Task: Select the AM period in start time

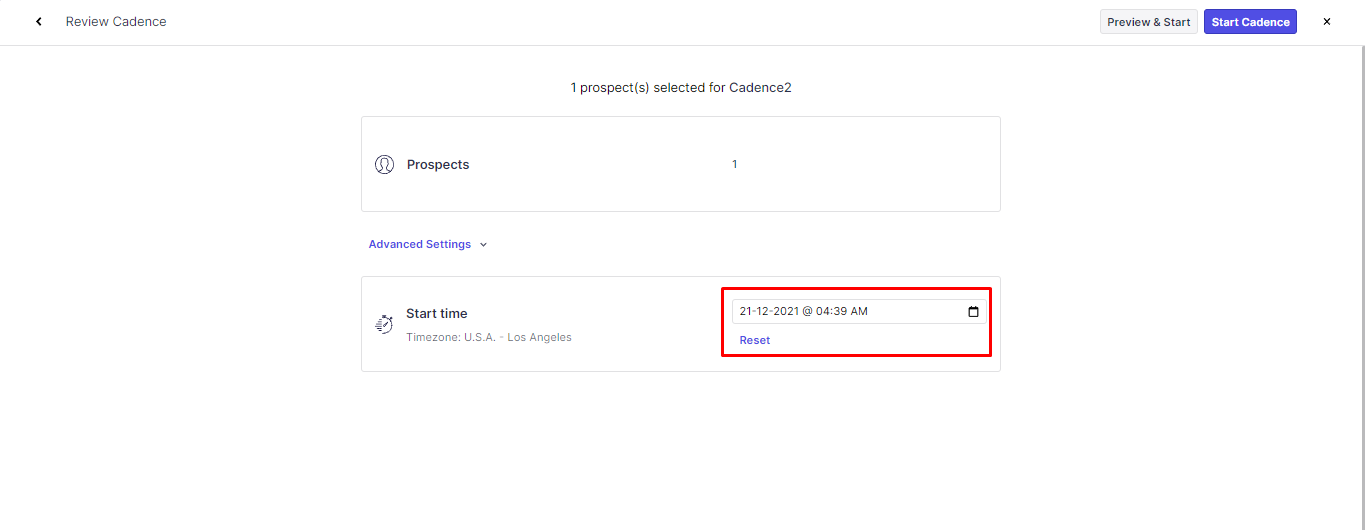Action: [859, 312]
